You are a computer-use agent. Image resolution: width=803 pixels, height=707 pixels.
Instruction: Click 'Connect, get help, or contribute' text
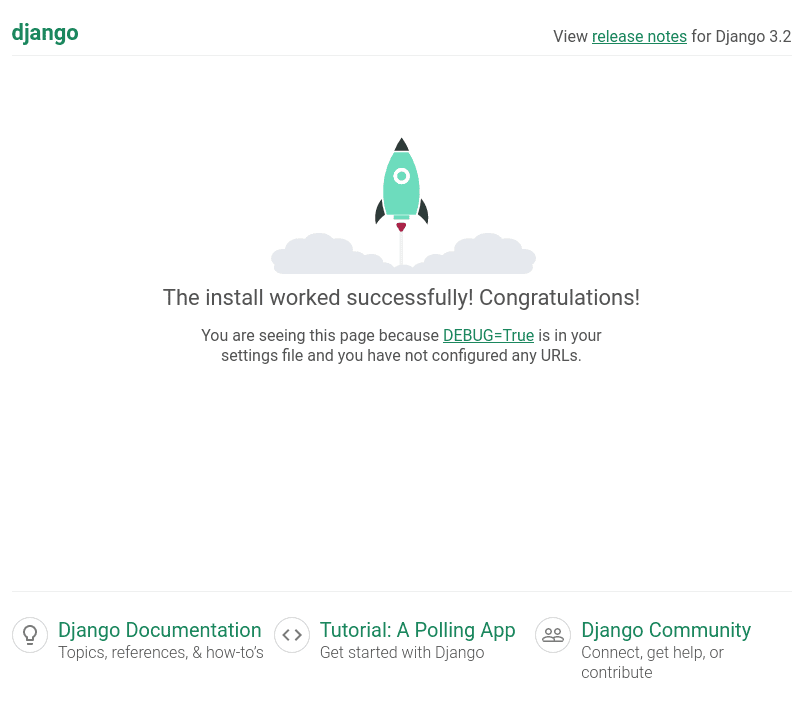click(x=652, y=662)
